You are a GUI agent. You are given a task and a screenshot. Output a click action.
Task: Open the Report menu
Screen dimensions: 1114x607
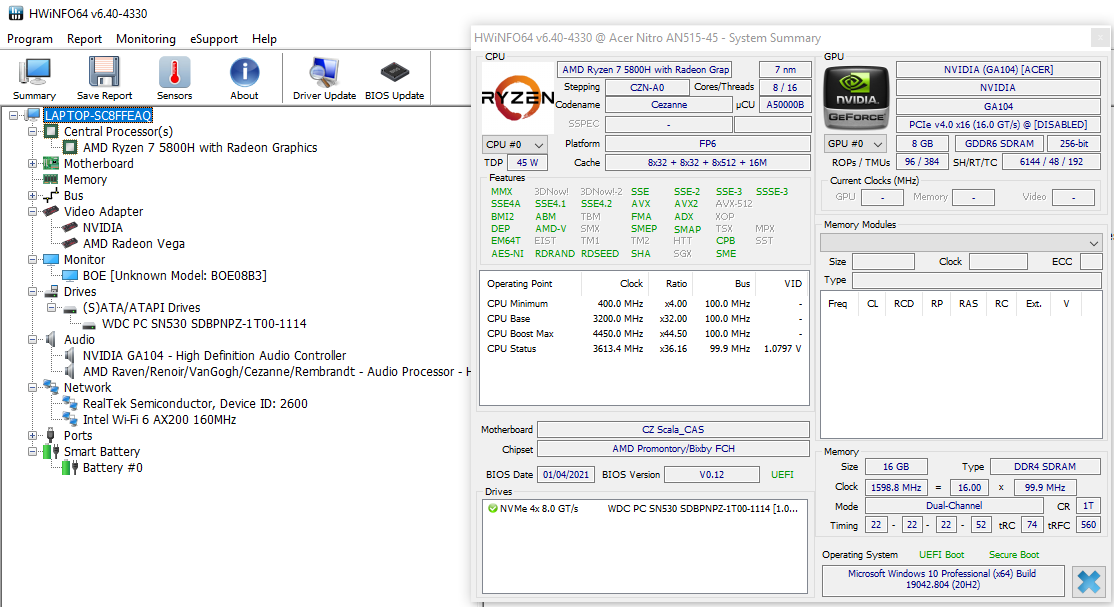(x=85, y=39)
